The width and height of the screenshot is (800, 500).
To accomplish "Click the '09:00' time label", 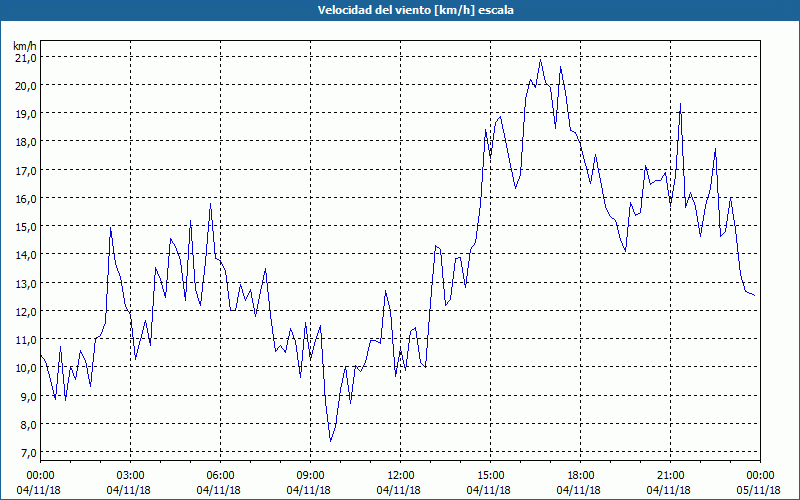I will tap(310, 476).
